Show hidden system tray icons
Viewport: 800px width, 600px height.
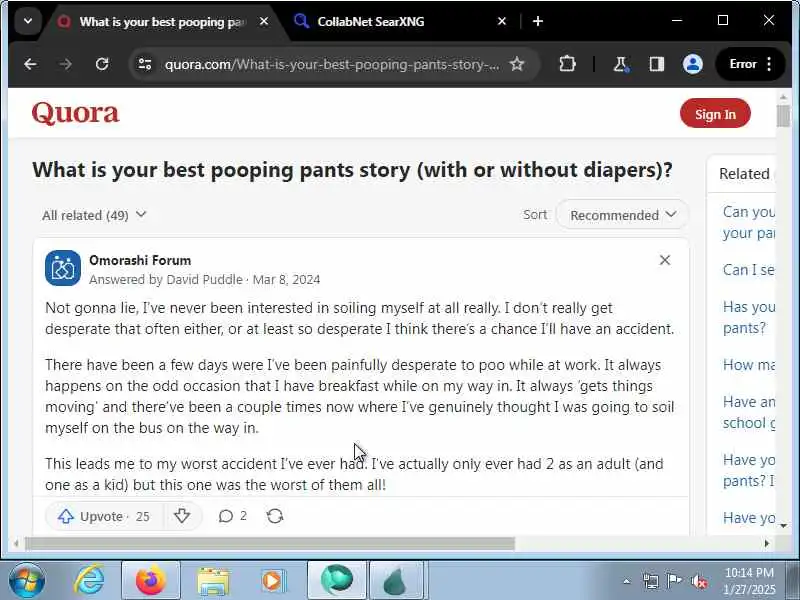click(627, 581)
